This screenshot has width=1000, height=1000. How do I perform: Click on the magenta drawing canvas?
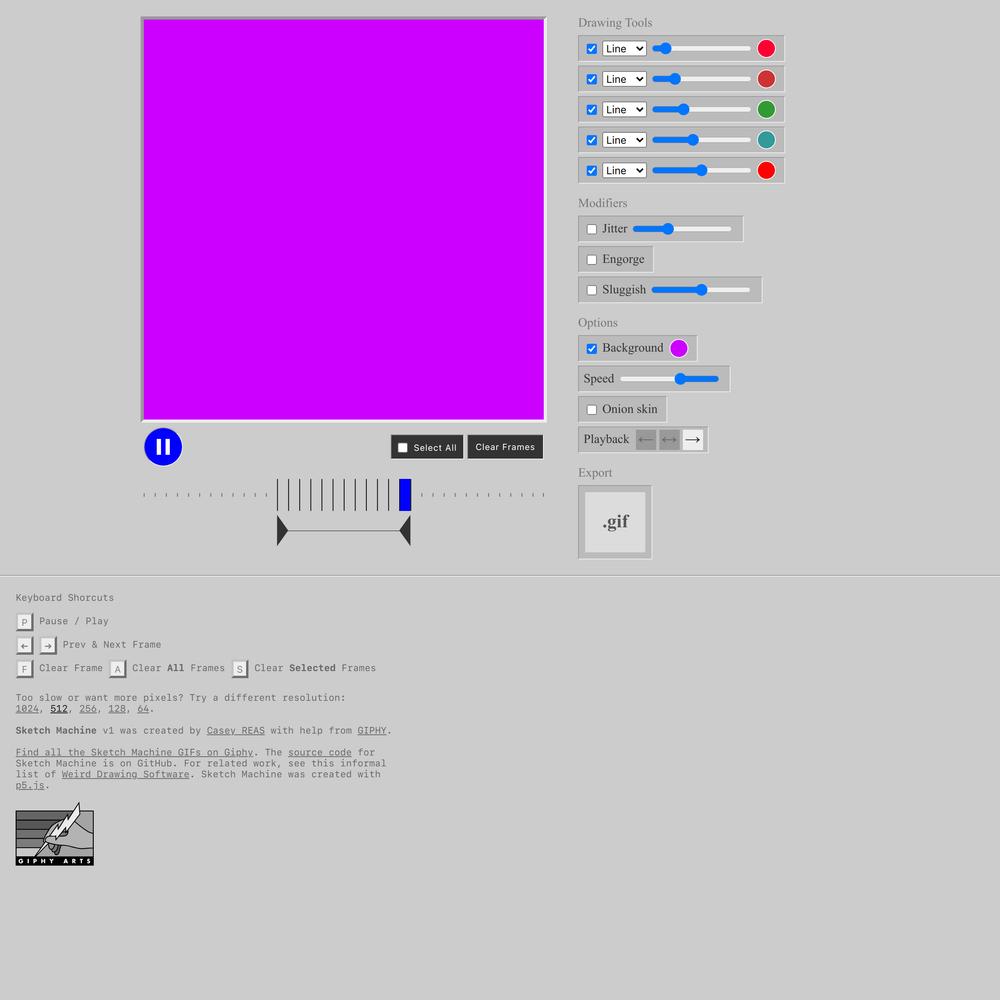click(344, 219)
